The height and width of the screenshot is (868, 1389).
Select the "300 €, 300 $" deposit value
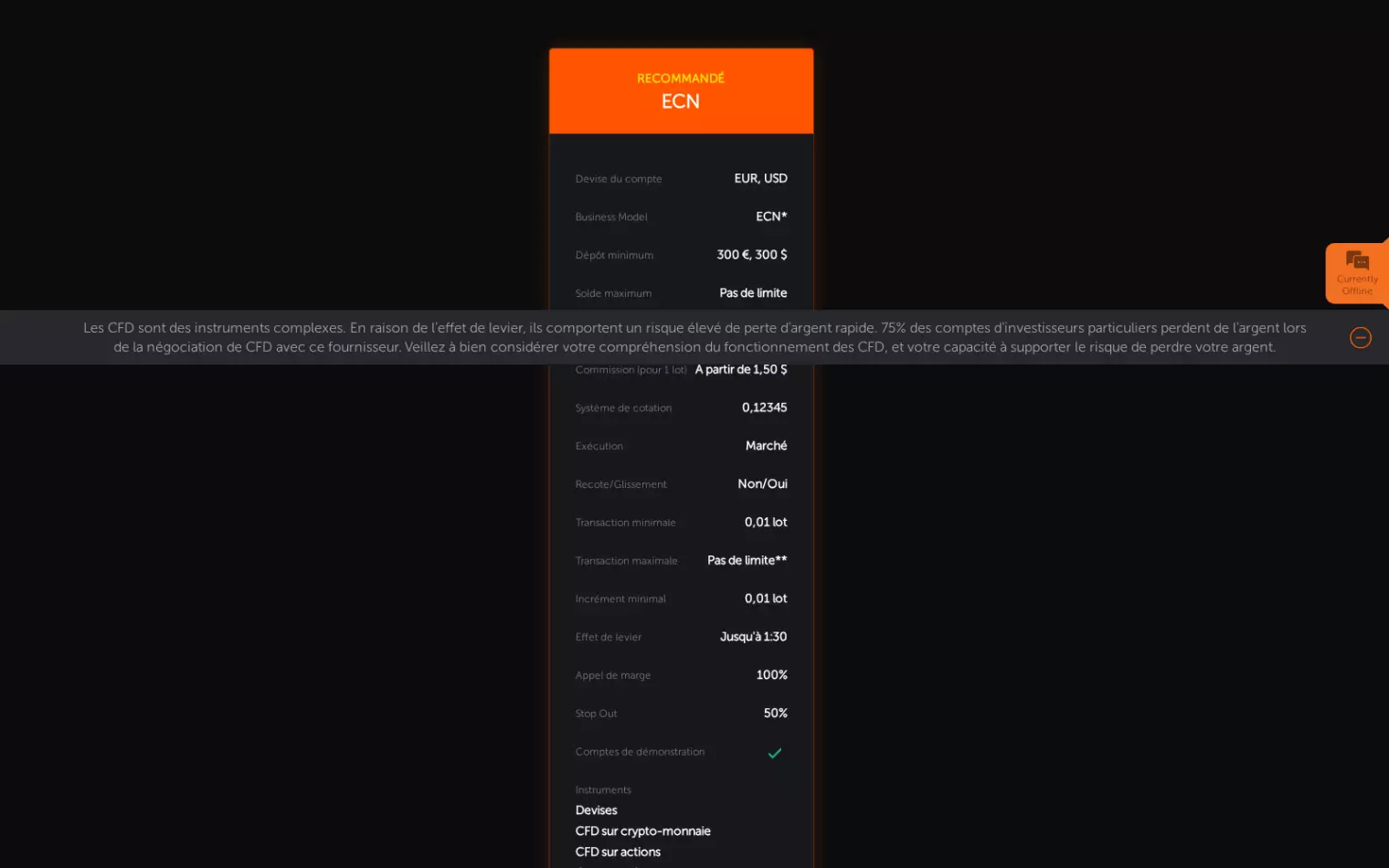point(752,255)
